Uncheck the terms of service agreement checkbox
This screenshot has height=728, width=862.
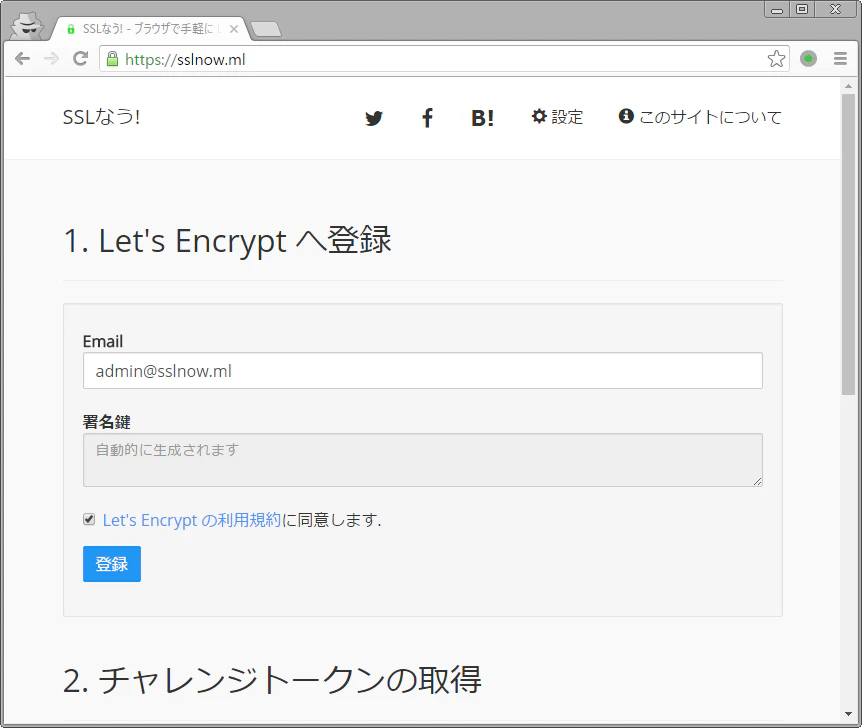[89, 519]
